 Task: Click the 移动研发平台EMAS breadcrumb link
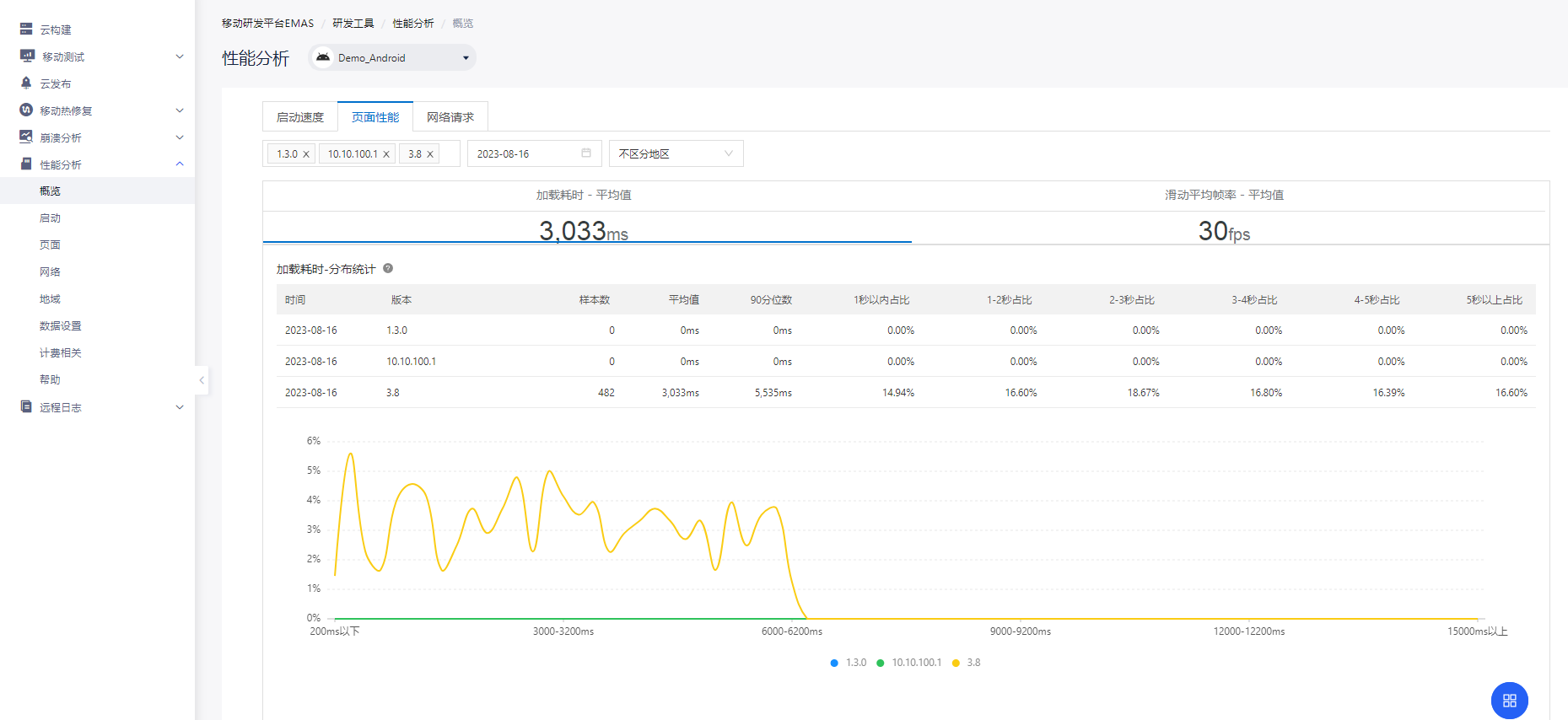pos(267,23)
